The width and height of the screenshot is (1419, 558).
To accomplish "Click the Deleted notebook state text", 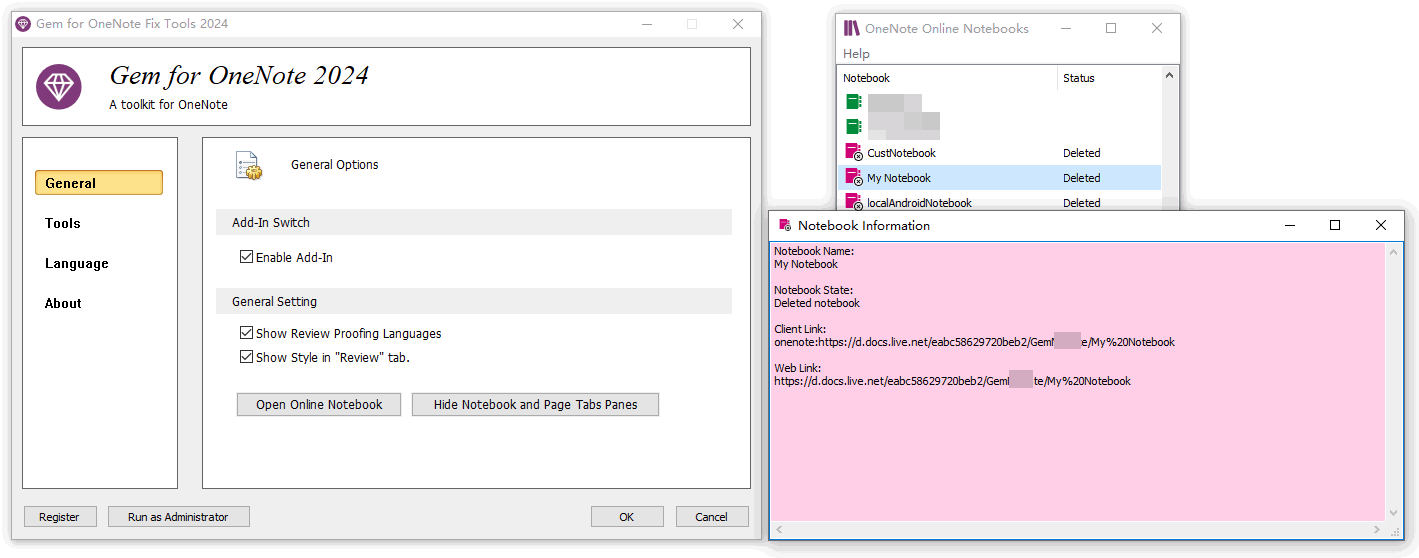I will [816, 303].
